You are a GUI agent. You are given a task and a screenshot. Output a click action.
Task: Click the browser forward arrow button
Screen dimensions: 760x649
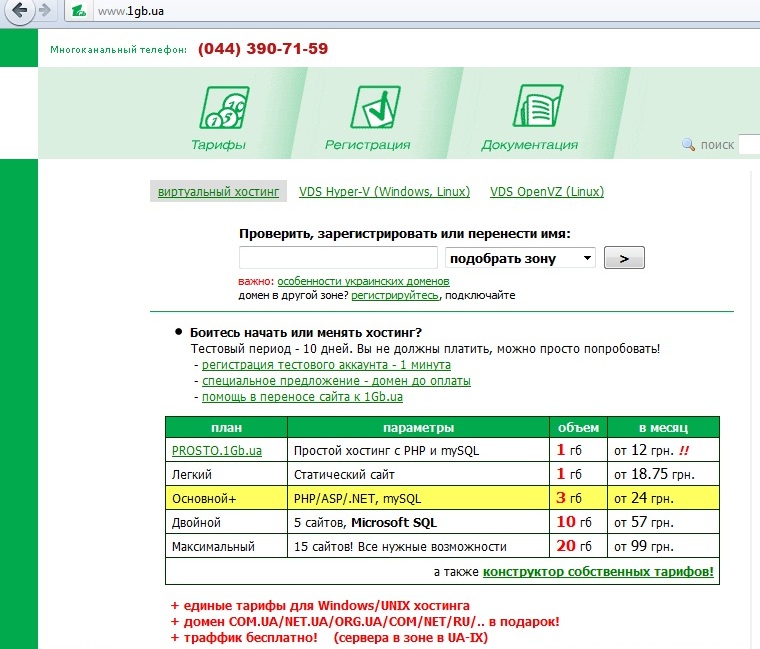point(46,11)
